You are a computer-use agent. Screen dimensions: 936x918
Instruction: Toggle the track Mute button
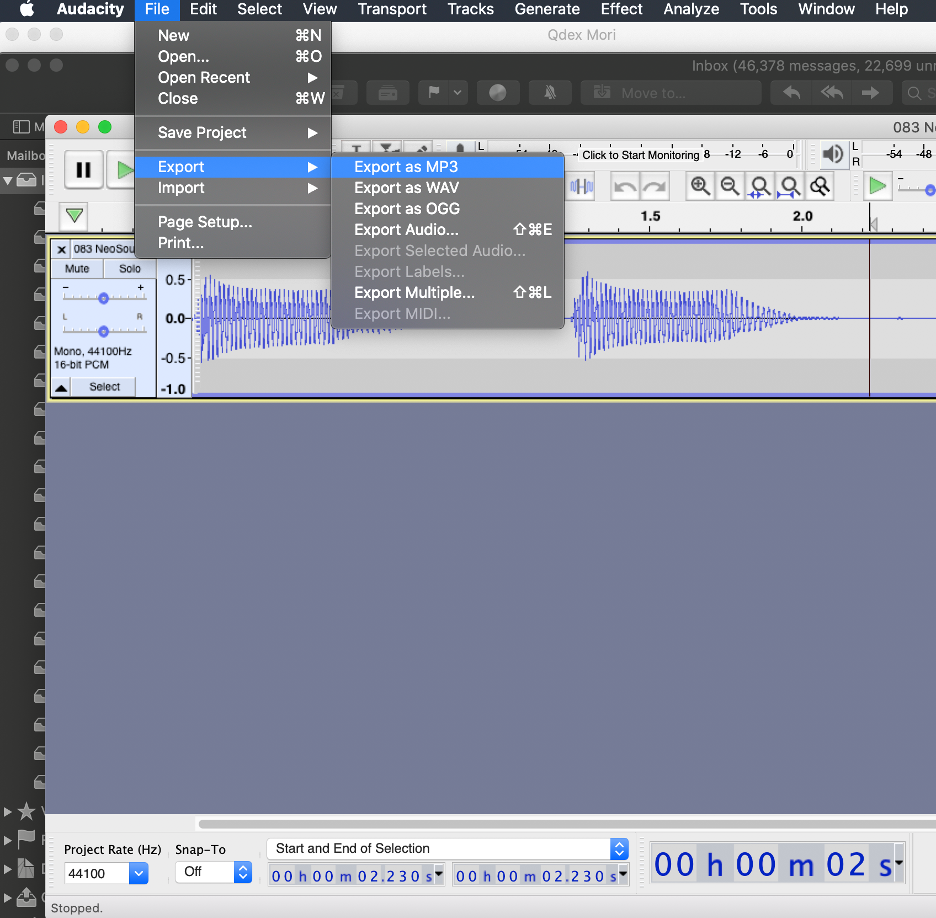pos(77,269)
